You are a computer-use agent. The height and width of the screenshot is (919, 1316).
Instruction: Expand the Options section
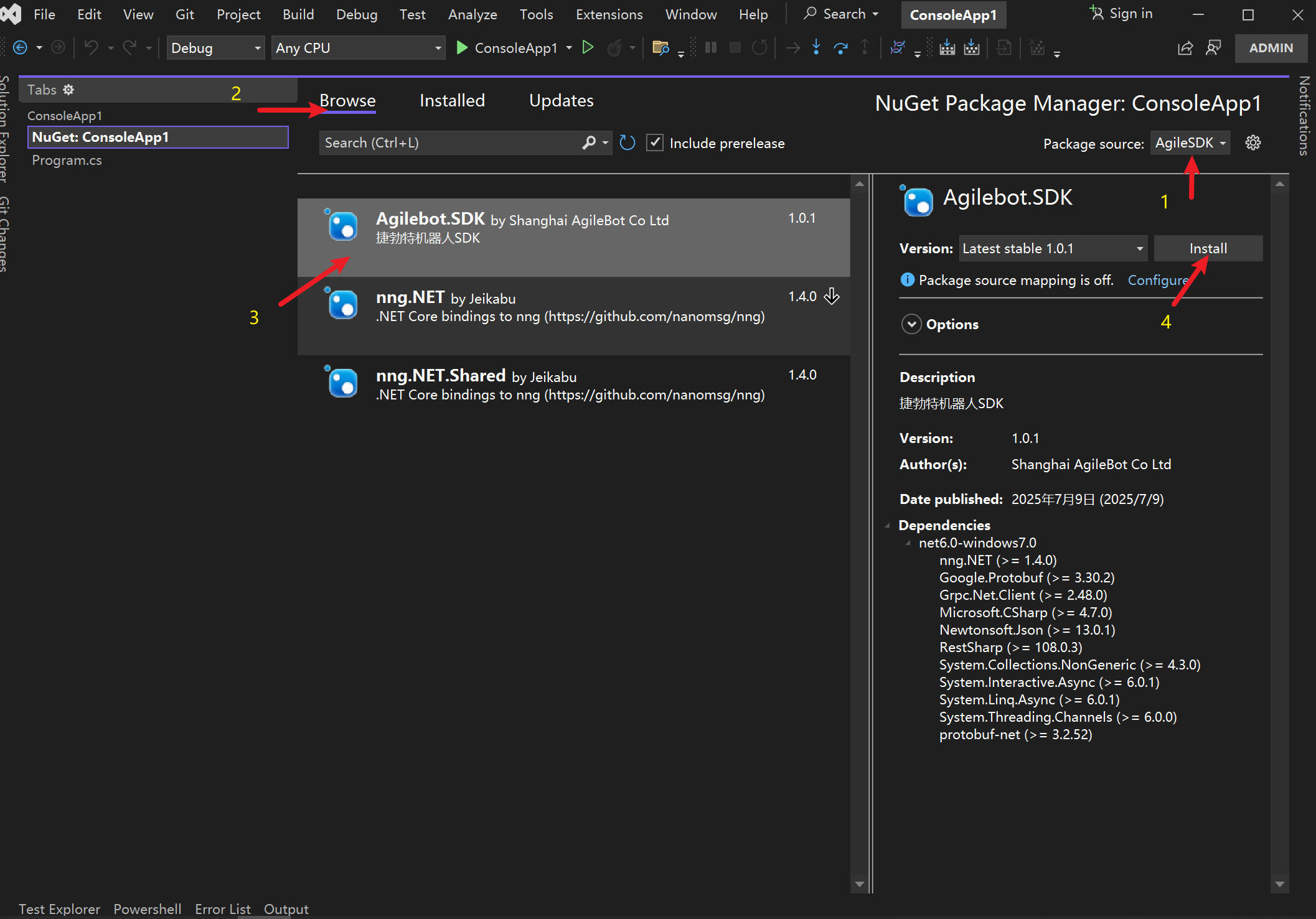(911, 324)
